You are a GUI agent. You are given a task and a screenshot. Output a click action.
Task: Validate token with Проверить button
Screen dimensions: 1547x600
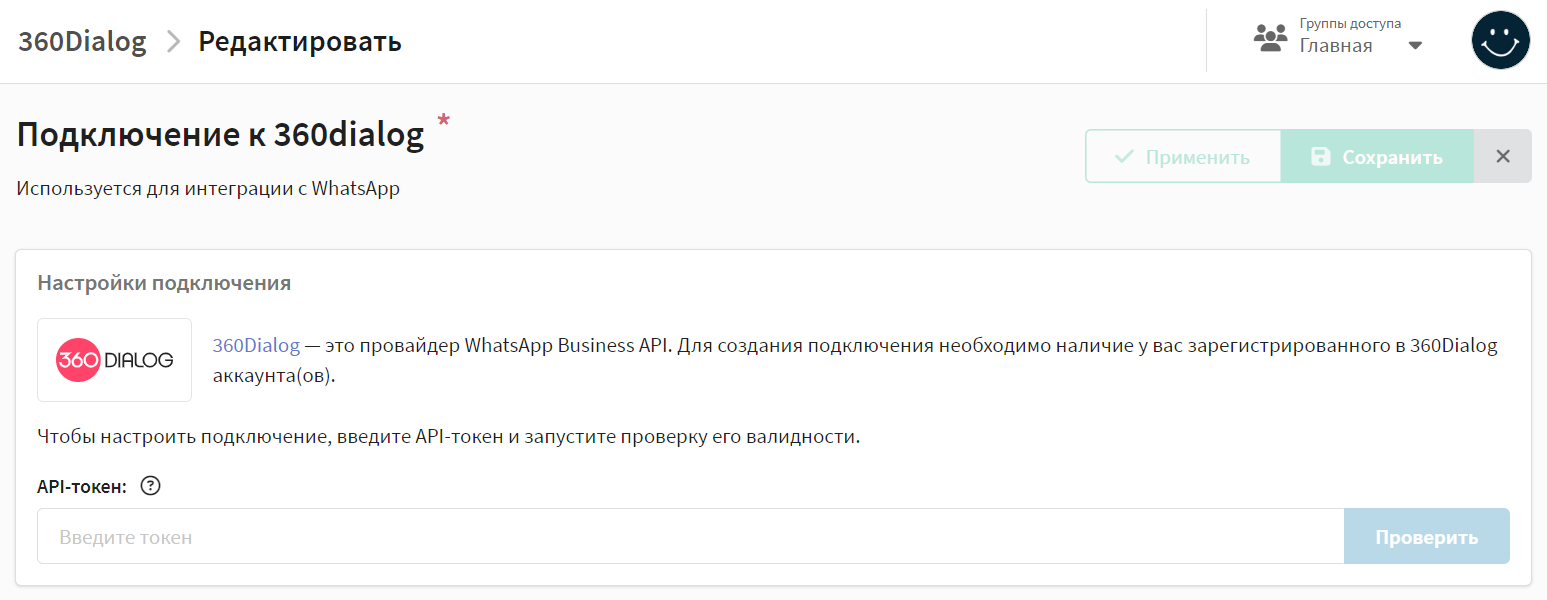tap(1427, 537)
